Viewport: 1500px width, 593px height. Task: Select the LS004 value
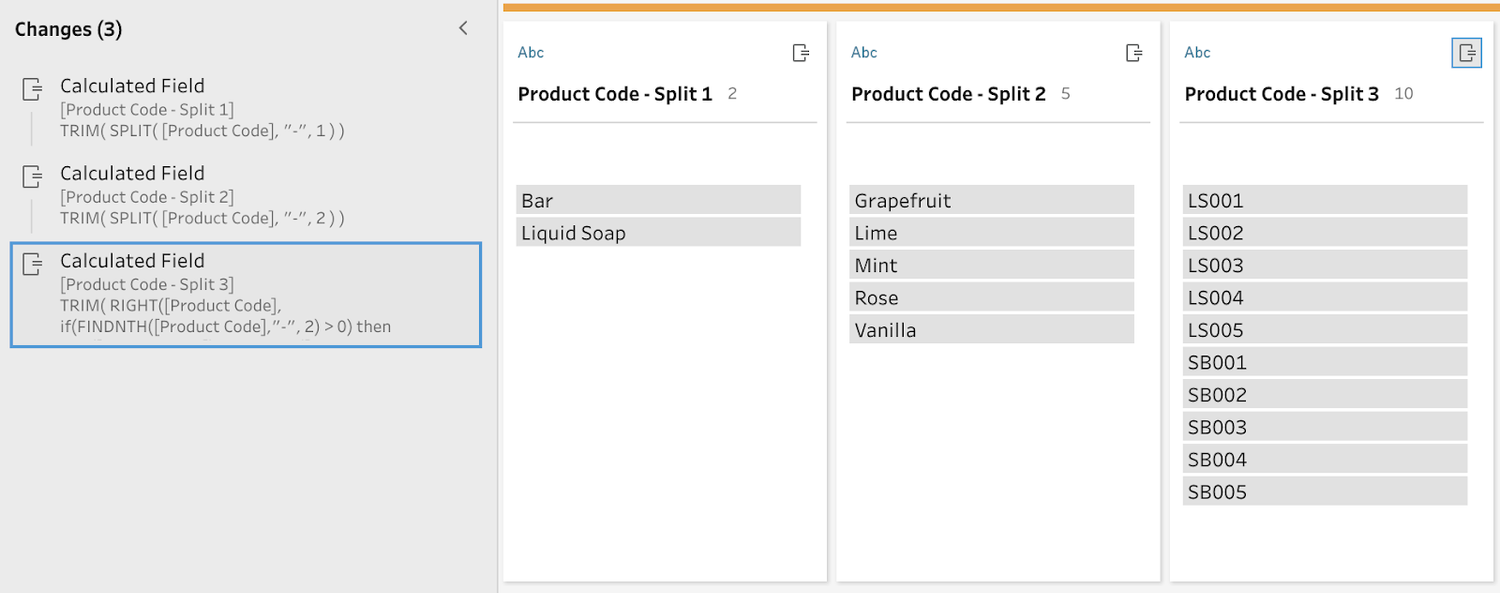[x=1325, y=297]
